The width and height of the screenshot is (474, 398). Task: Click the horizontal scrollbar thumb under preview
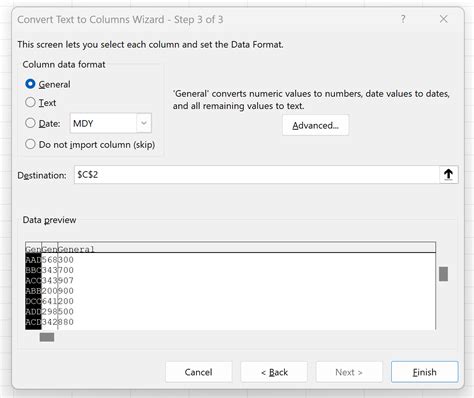47,337
